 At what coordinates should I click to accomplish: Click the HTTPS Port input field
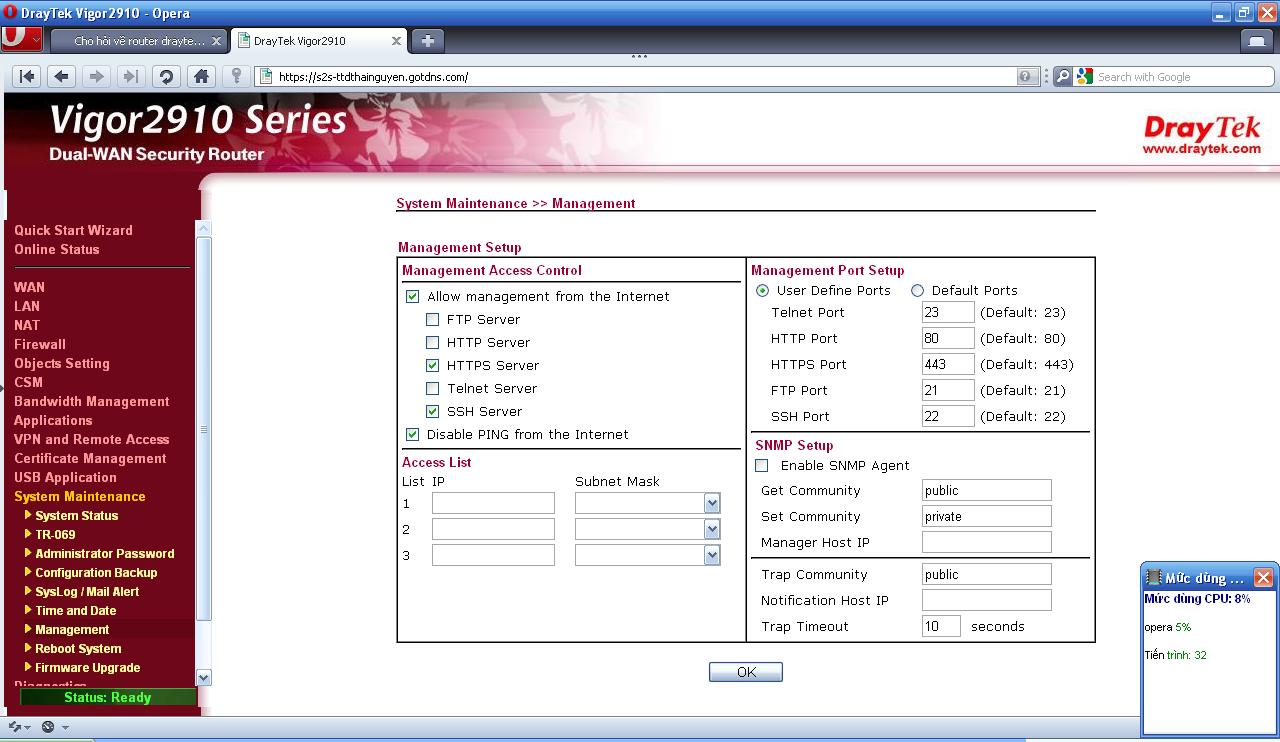947,365
